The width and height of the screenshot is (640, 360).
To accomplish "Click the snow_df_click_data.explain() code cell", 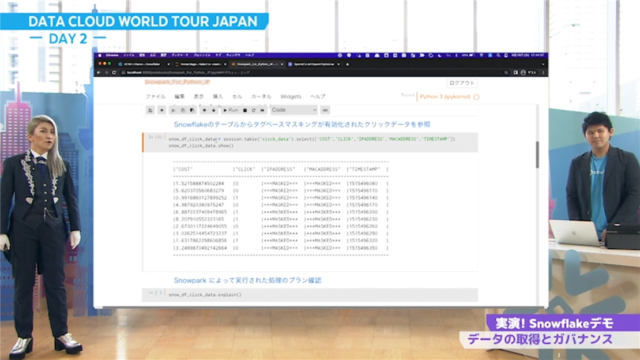I will pyautogui.click(x=310, y=295).
